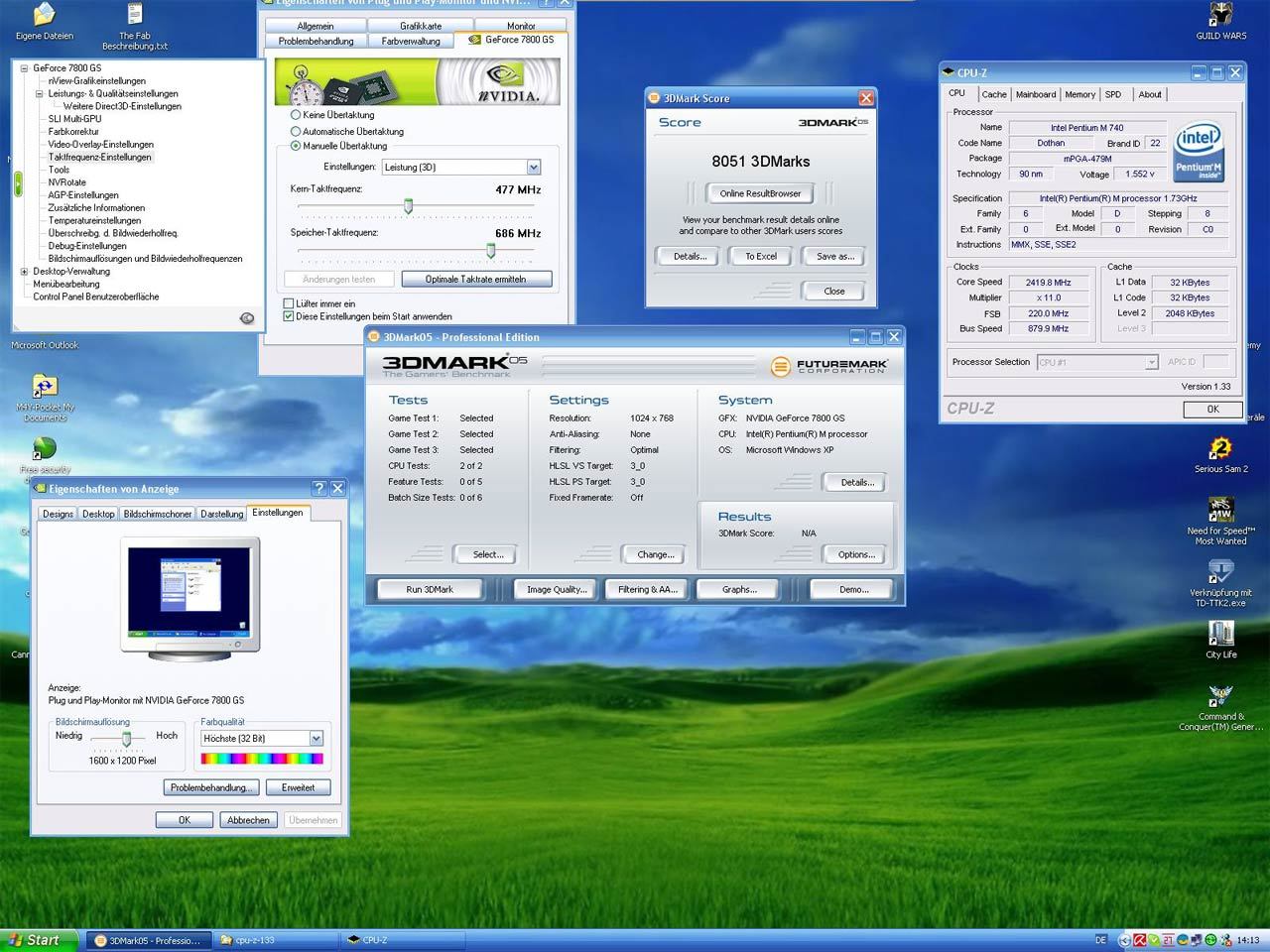Screen dimensions: 1270x952
Task: Click Select button under Tests in 3DMark05
Action: [487, 554]
